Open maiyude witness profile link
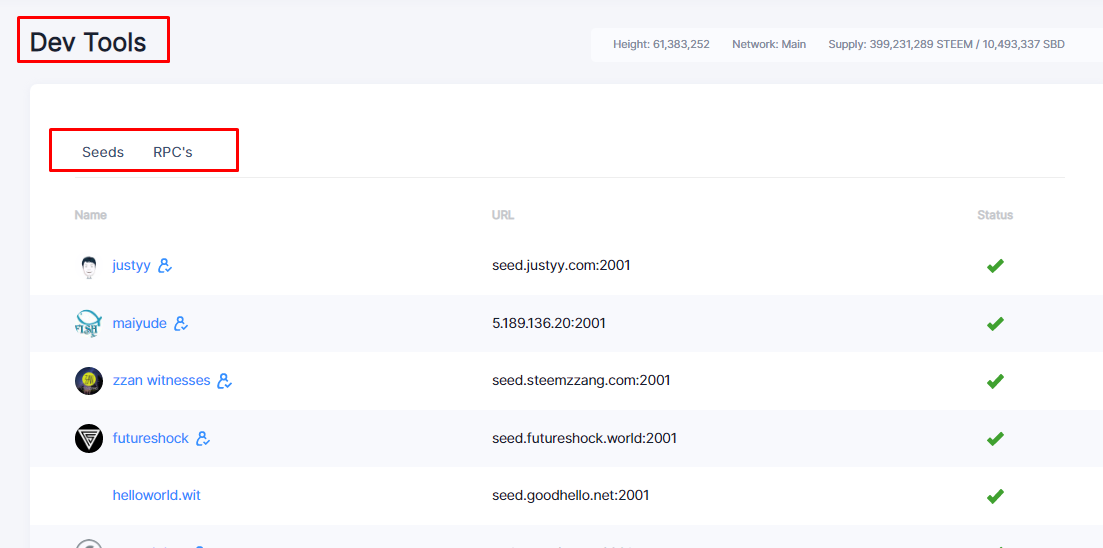Screen dimensions: 1103x548 click(x=139, y=324)
